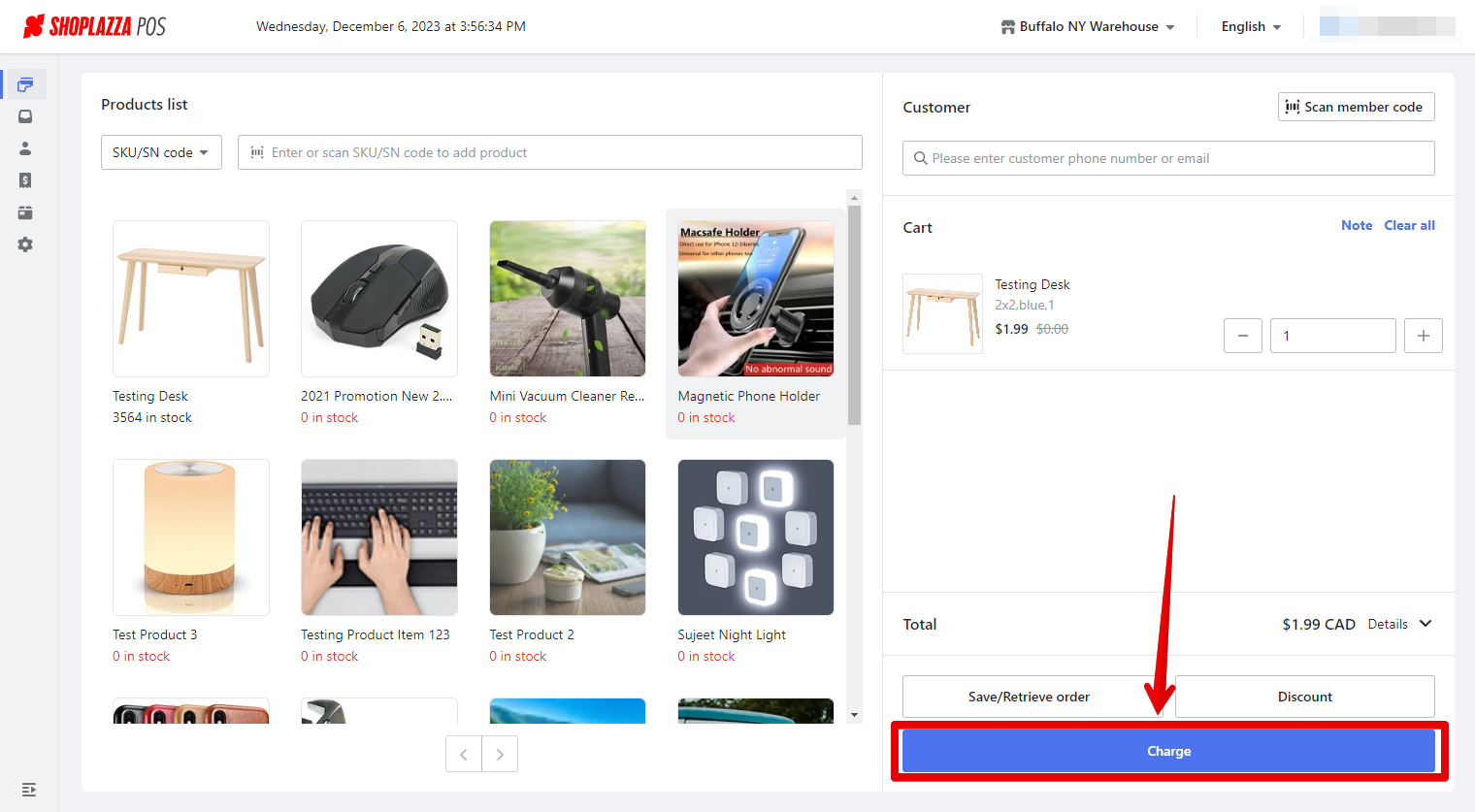Image resolution: width=1475 pixels, height=812 pixels.
Task: Click the 'Testing Desk' name in the cart
Action: point(1032,284)
